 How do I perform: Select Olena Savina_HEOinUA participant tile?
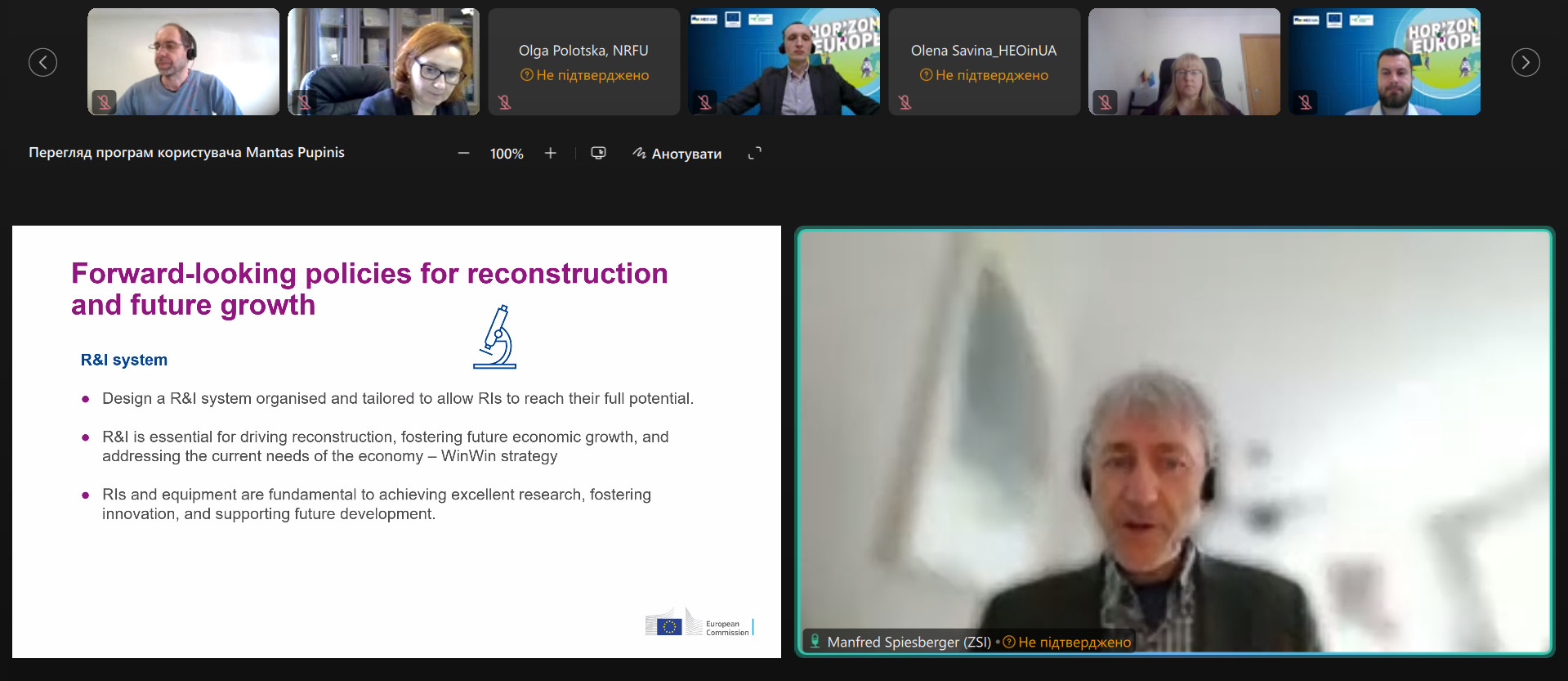click(984, 62)
